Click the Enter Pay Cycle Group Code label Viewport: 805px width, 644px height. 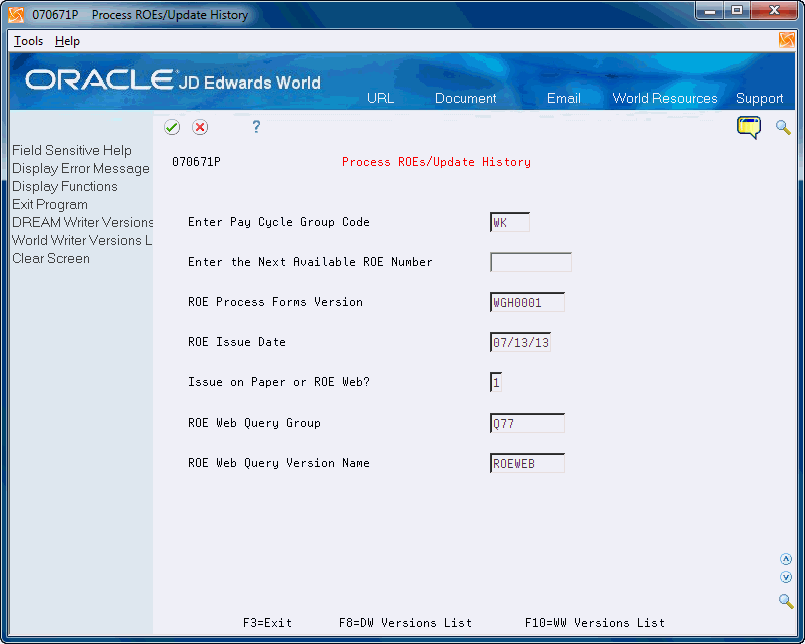coord(279,222)
